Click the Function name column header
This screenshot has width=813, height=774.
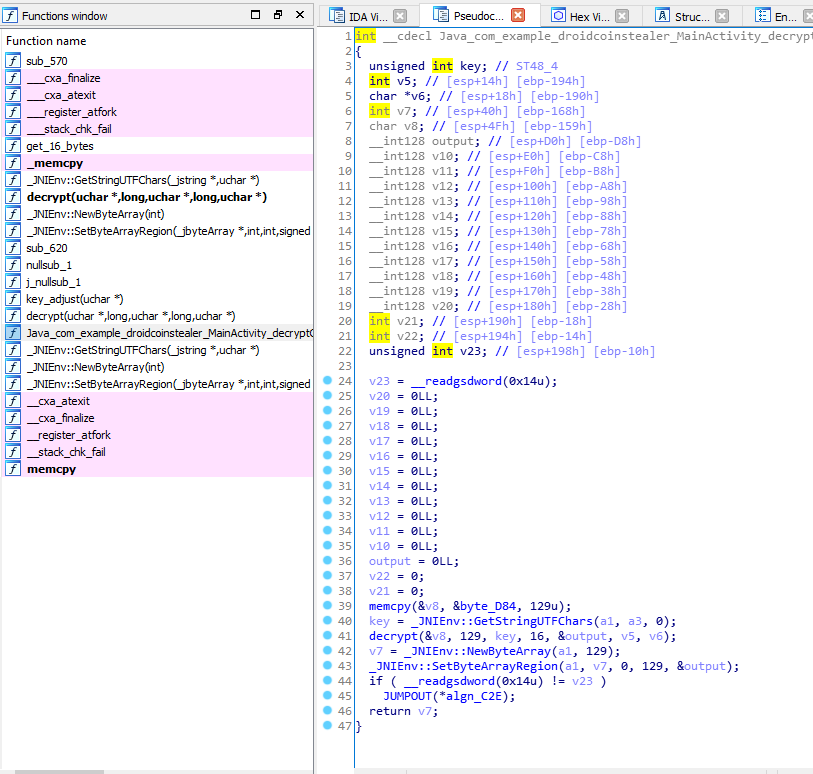tap(46, 41)
